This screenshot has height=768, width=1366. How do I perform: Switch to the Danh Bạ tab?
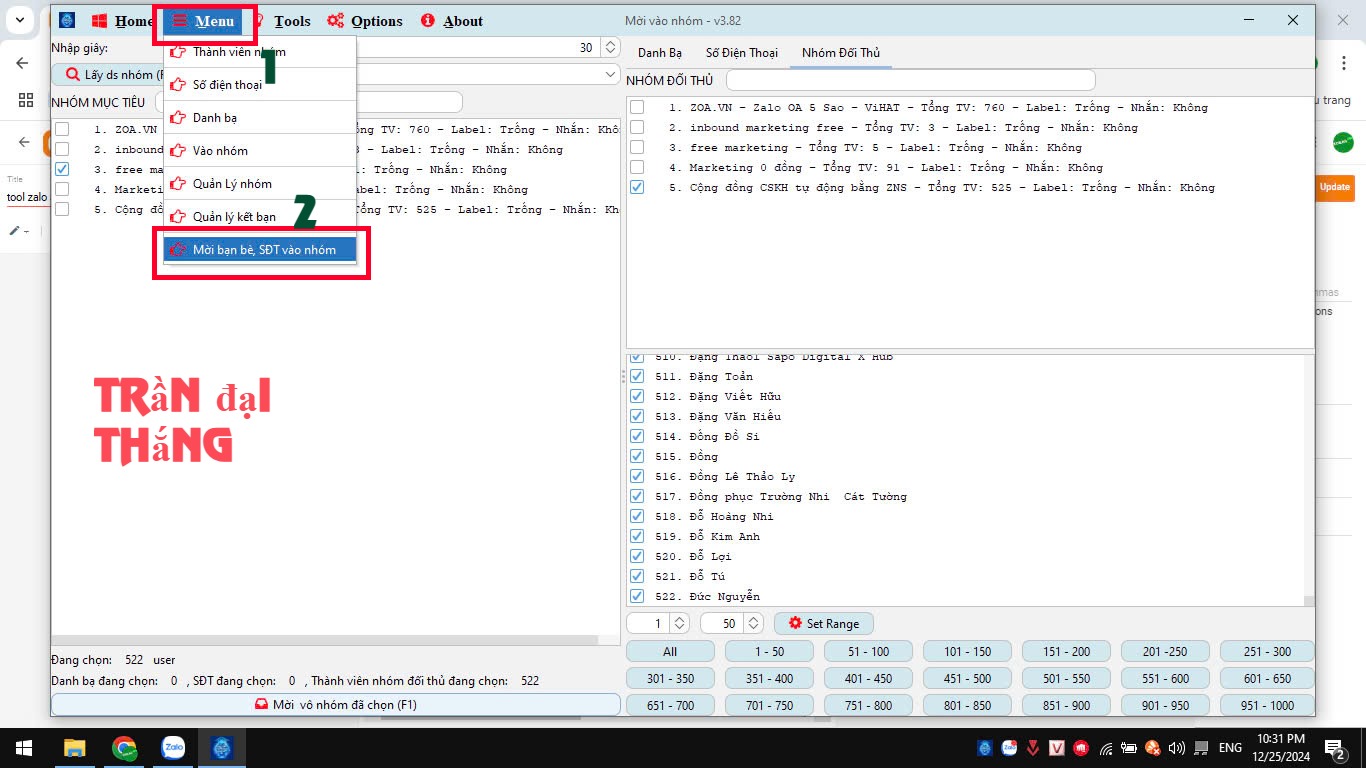coord(659,53)
